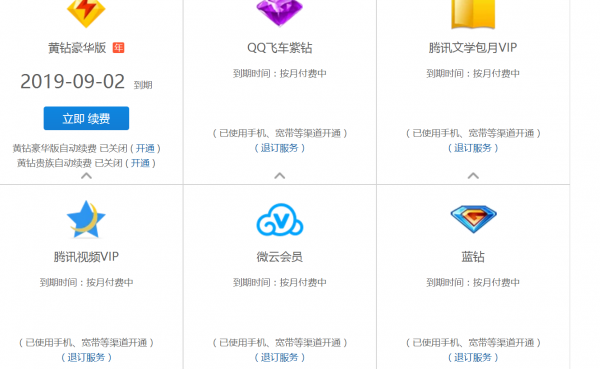This screenshot has width=600, height=369.
Task: Click 退订服务 under 蓝钻
Action: (473, 358)
